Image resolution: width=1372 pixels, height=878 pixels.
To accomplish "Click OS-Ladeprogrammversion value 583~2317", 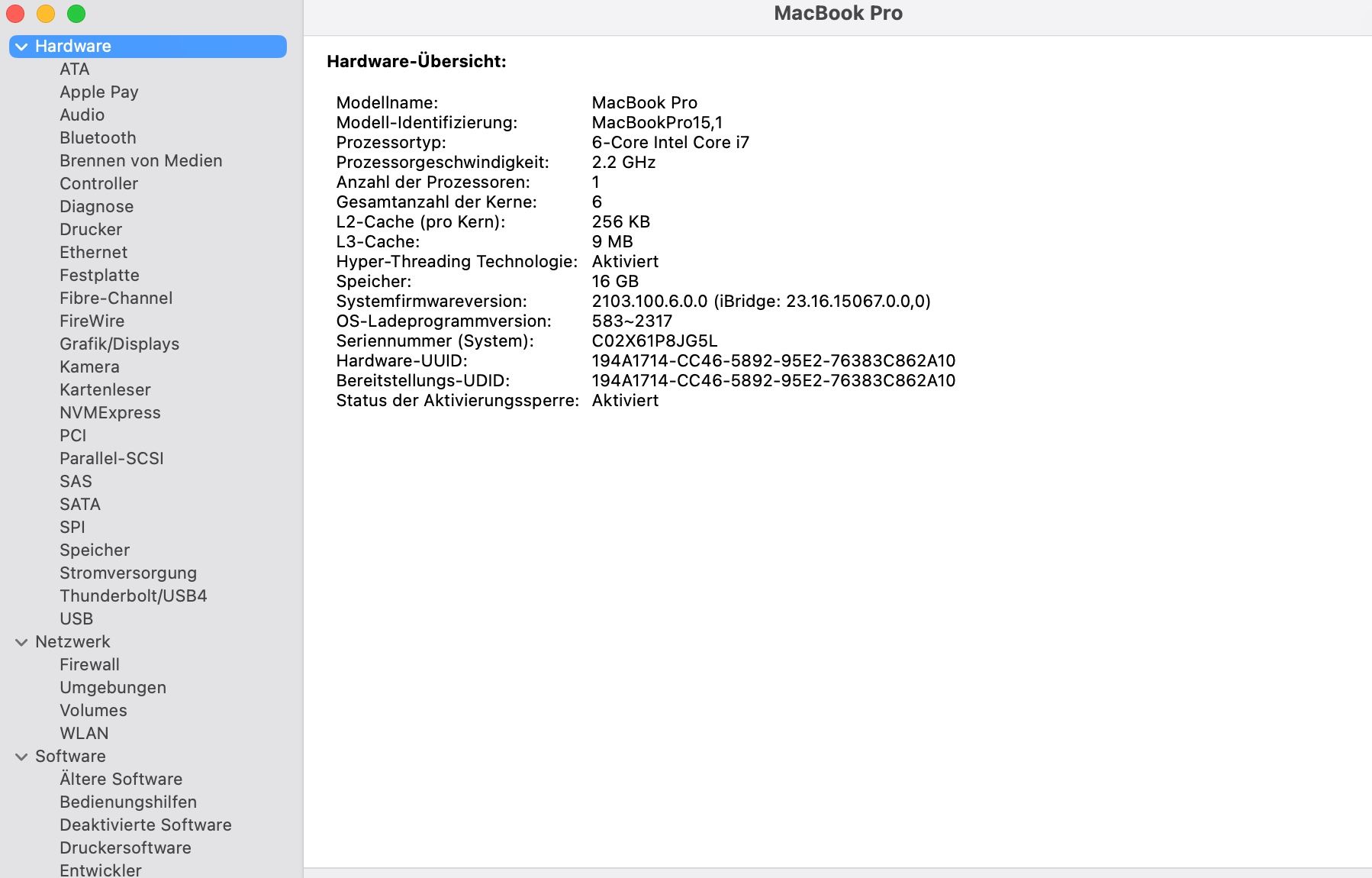I will (x=632, y=321).
